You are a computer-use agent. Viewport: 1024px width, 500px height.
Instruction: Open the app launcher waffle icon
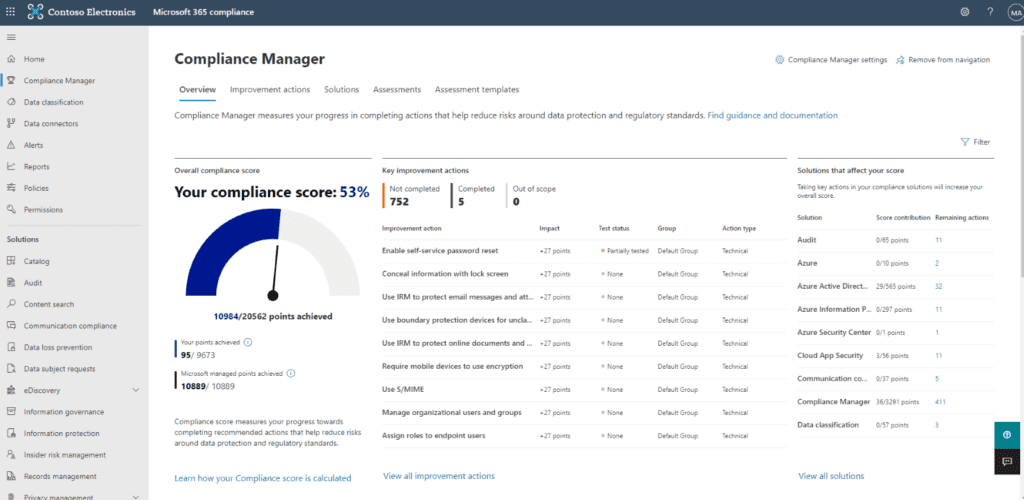coord(10,12)
